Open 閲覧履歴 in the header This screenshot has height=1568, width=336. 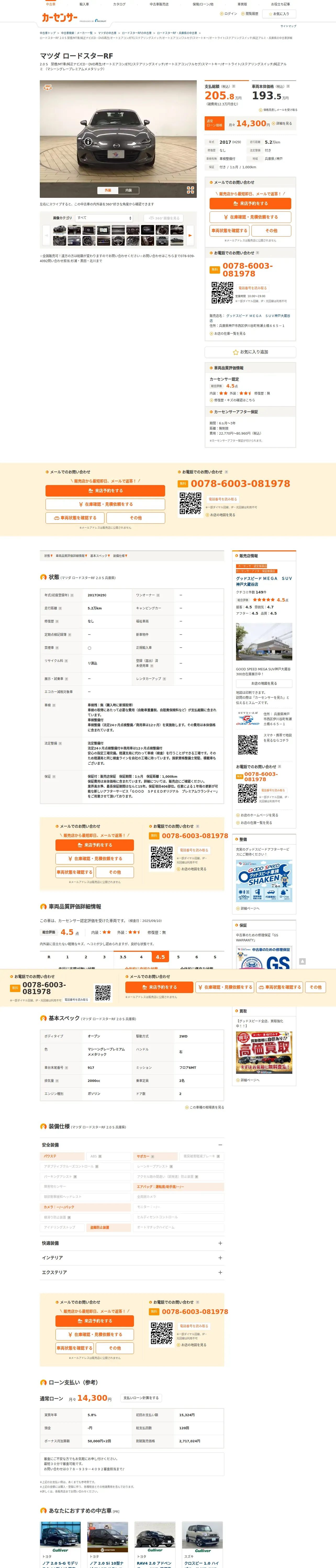pos(250,13)
